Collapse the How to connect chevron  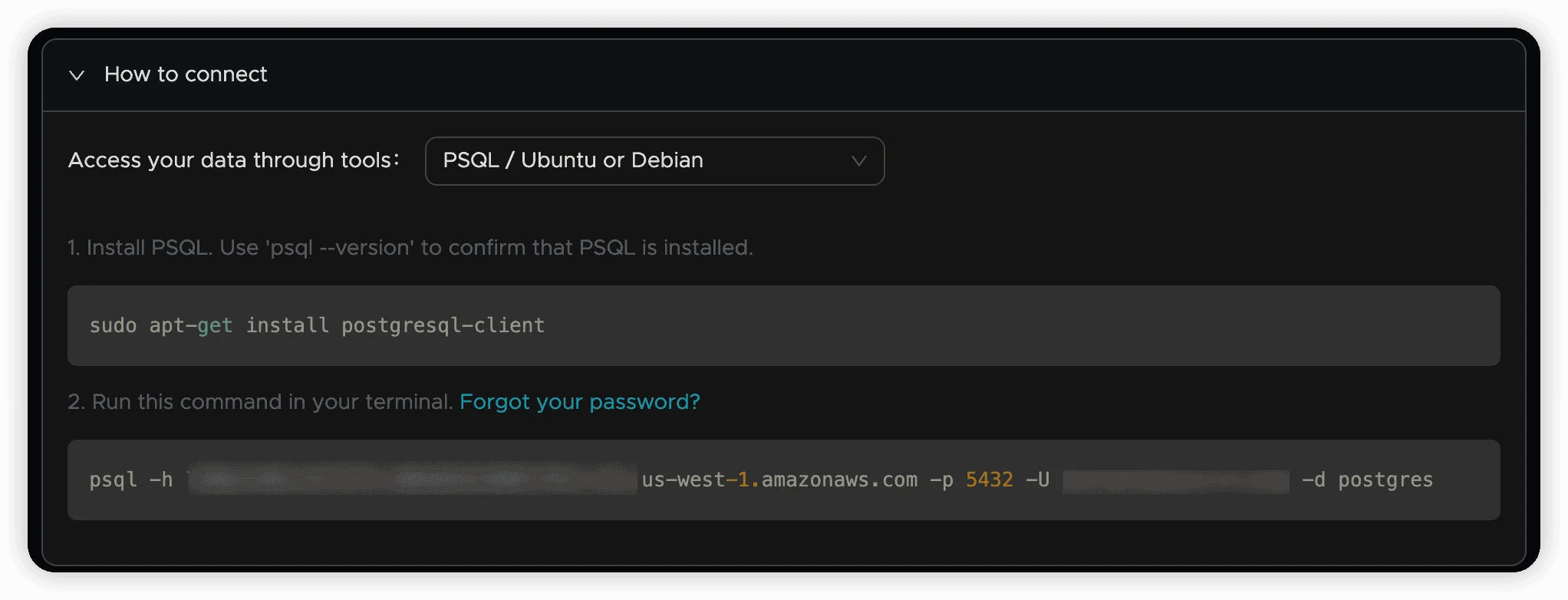pyautogui.click(x=77, y=75)
